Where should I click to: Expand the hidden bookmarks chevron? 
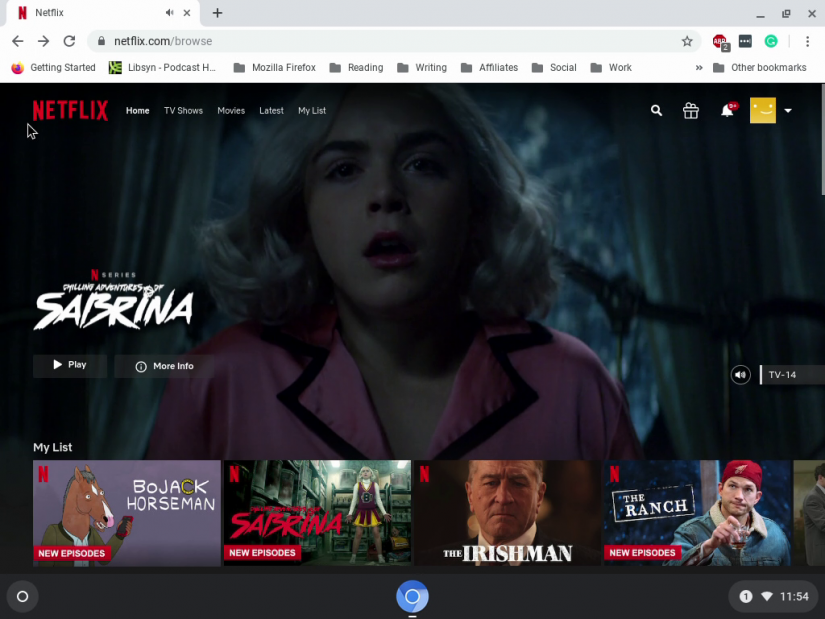tap(699, 67)
